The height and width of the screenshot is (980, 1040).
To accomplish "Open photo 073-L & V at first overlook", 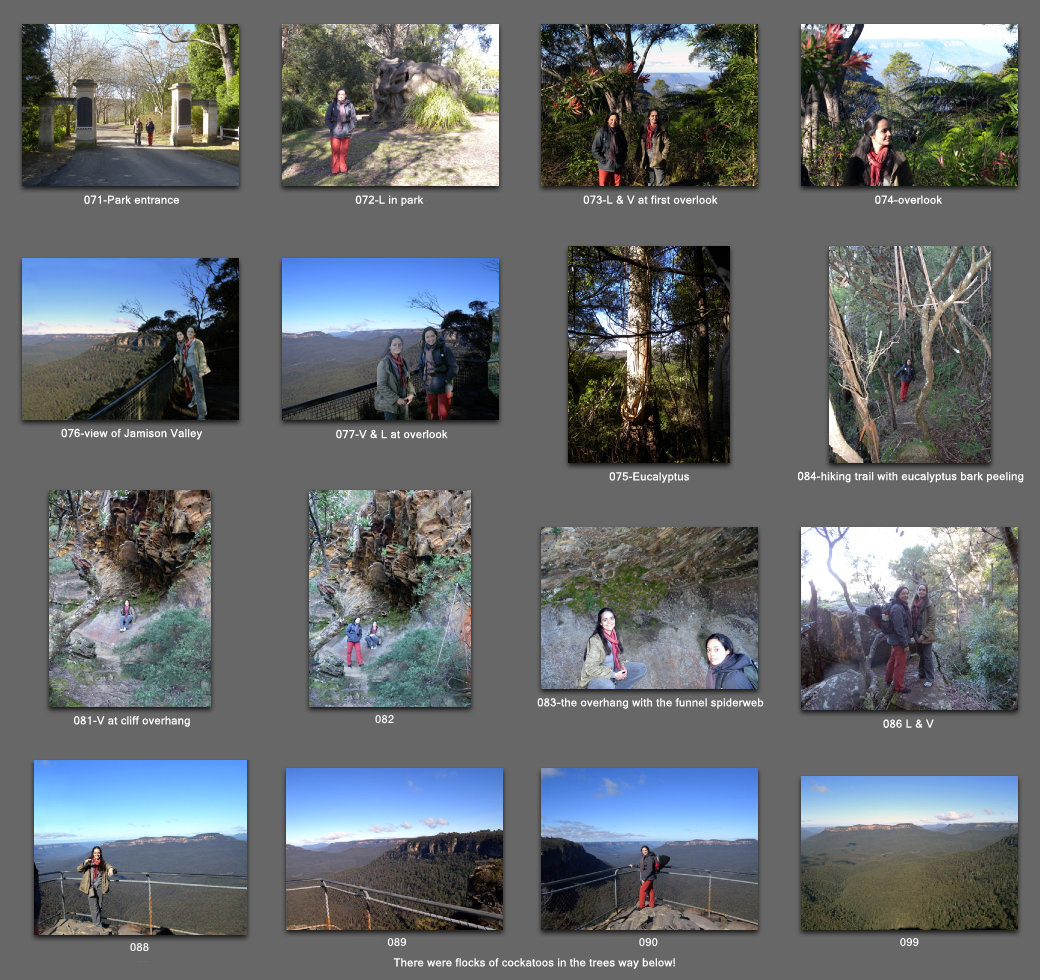I will coord(649,105).
